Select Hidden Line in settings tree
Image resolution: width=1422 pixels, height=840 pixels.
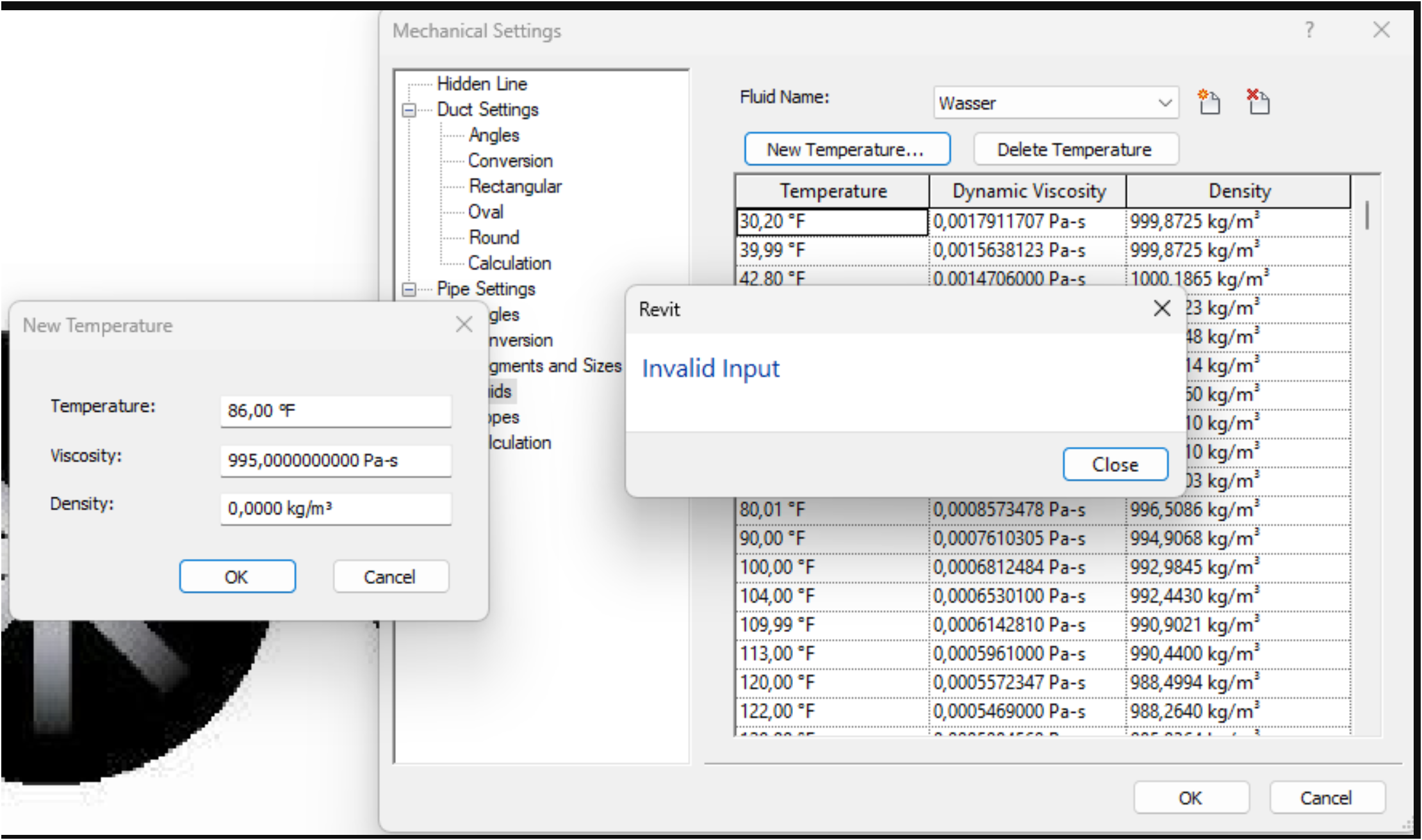click(482, 84)
